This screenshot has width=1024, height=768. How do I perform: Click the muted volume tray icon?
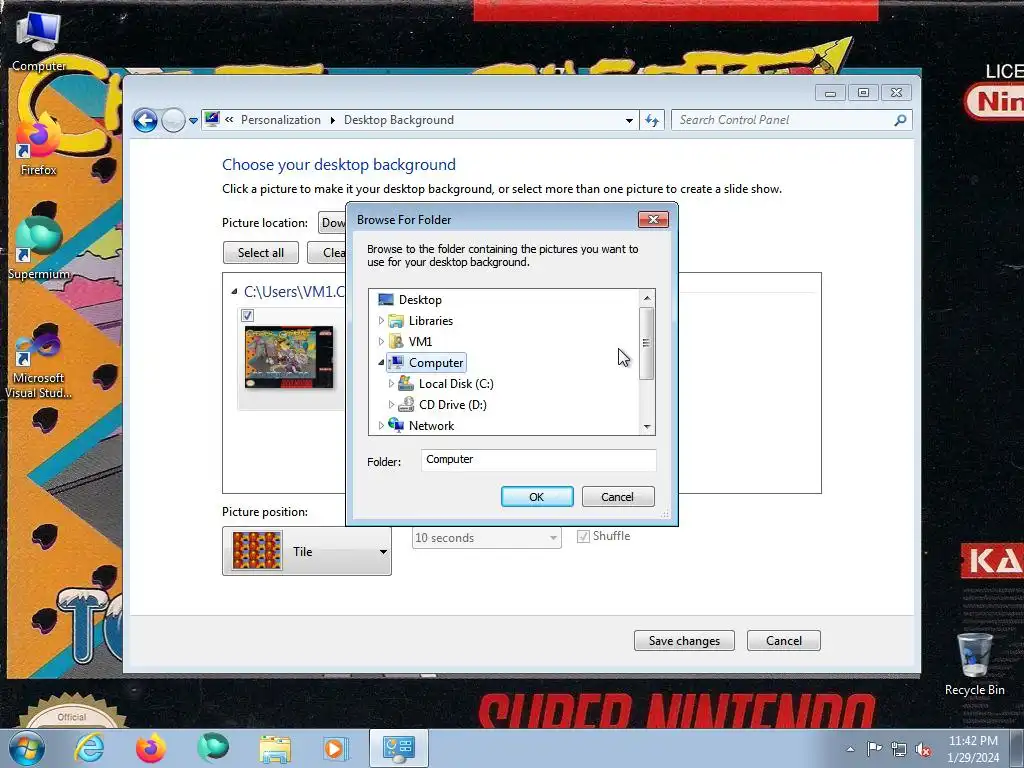923,749
